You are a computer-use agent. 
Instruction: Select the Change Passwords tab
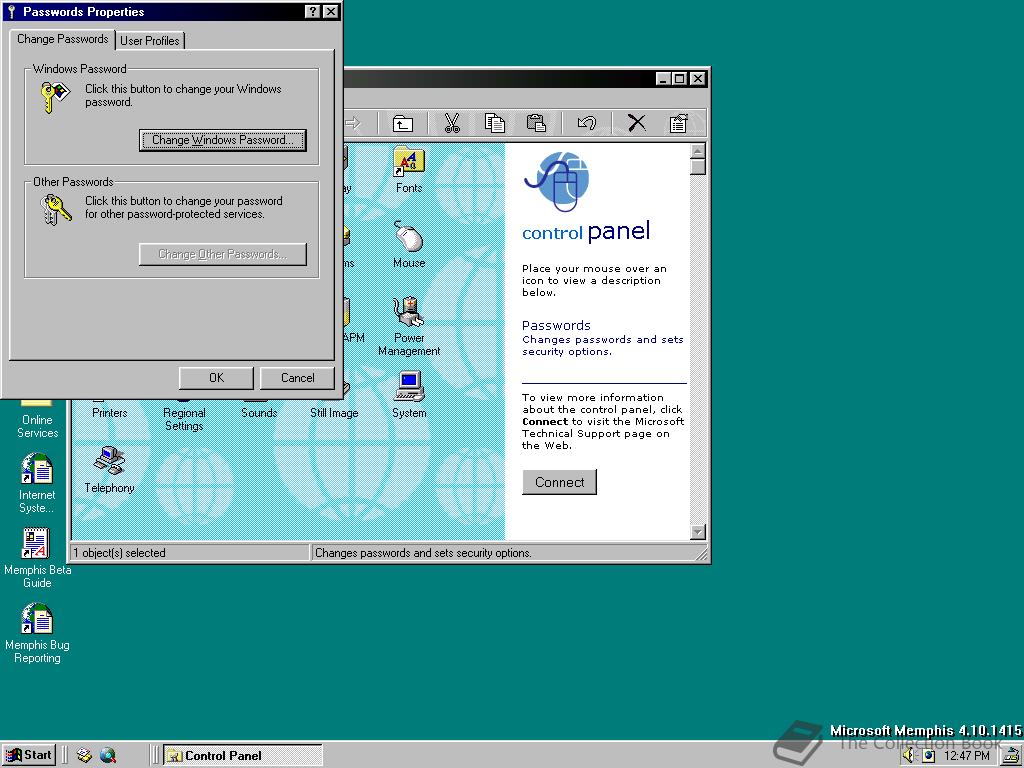[x=63, y=39]
